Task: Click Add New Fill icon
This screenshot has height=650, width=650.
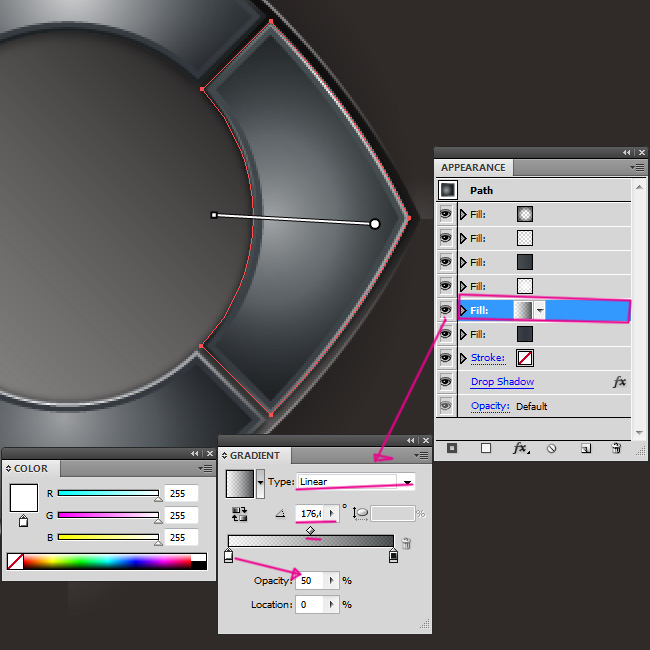Action: (x=486, y=449)
